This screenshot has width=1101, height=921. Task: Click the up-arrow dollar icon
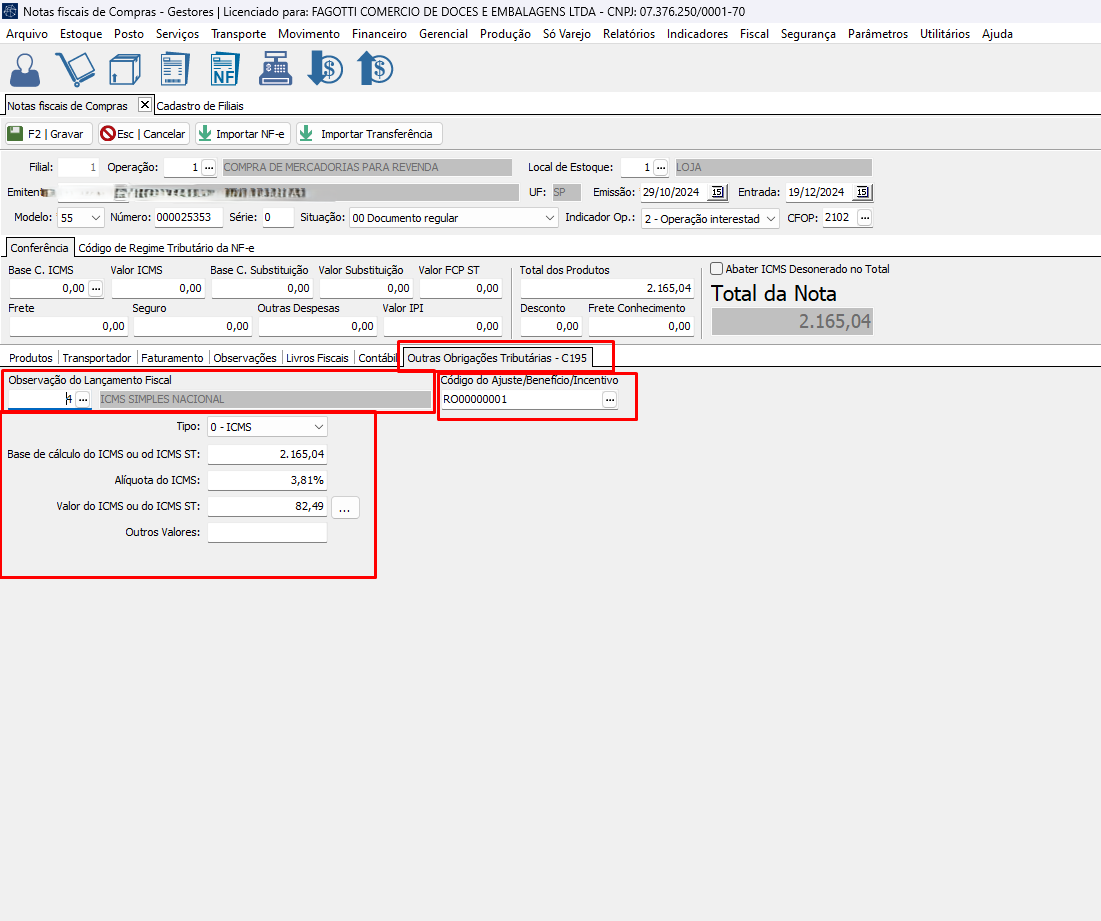click(x=375, y=69)
